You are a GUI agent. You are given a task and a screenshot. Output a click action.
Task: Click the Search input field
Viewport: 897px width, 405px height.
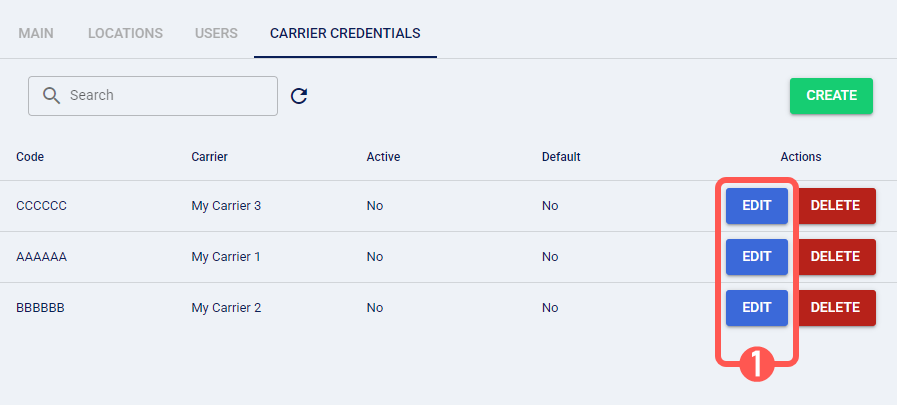tap(165, 96)
